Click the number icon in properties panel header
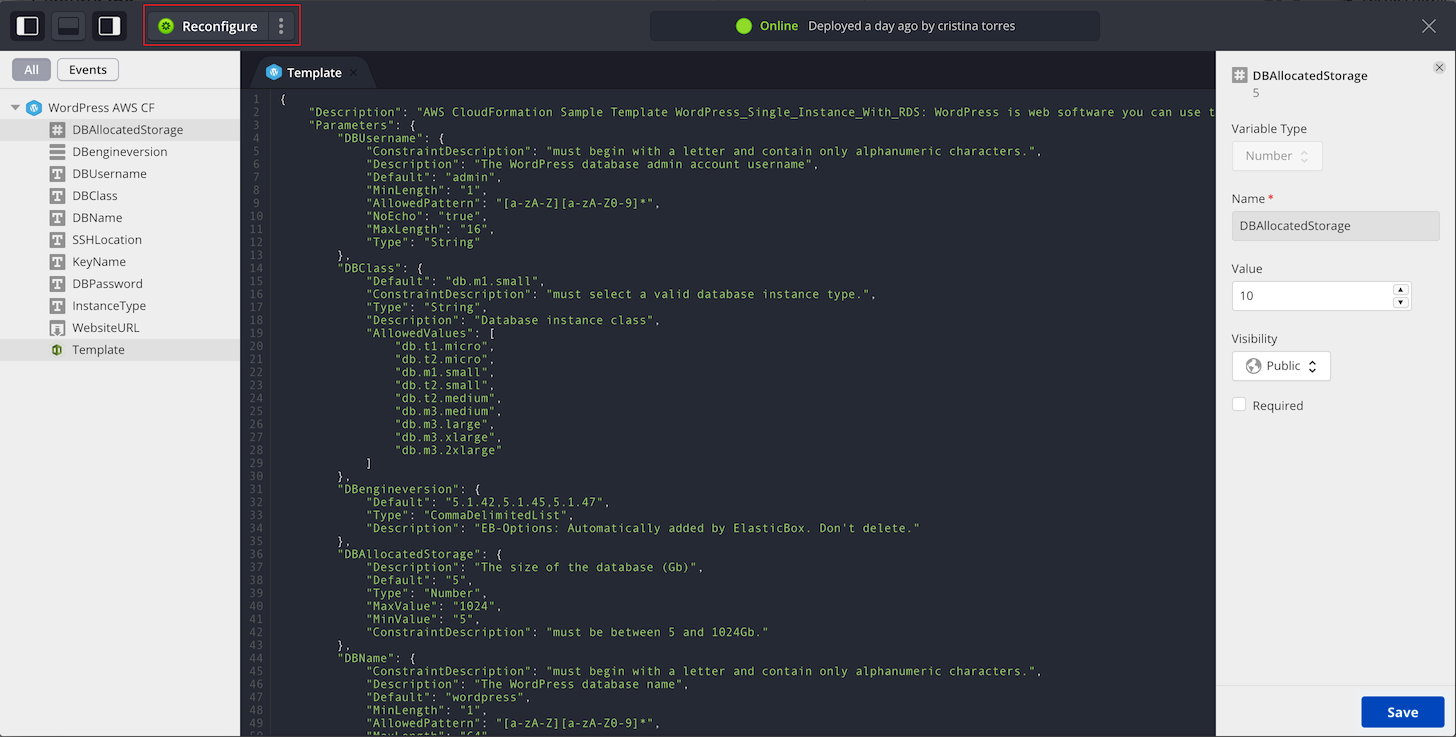 1240,76
